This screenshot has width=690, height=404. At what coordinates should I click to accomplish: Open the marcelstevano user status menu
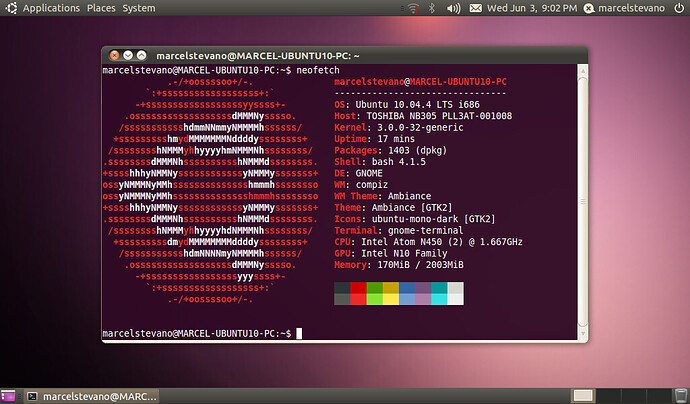tap(624, 8)
